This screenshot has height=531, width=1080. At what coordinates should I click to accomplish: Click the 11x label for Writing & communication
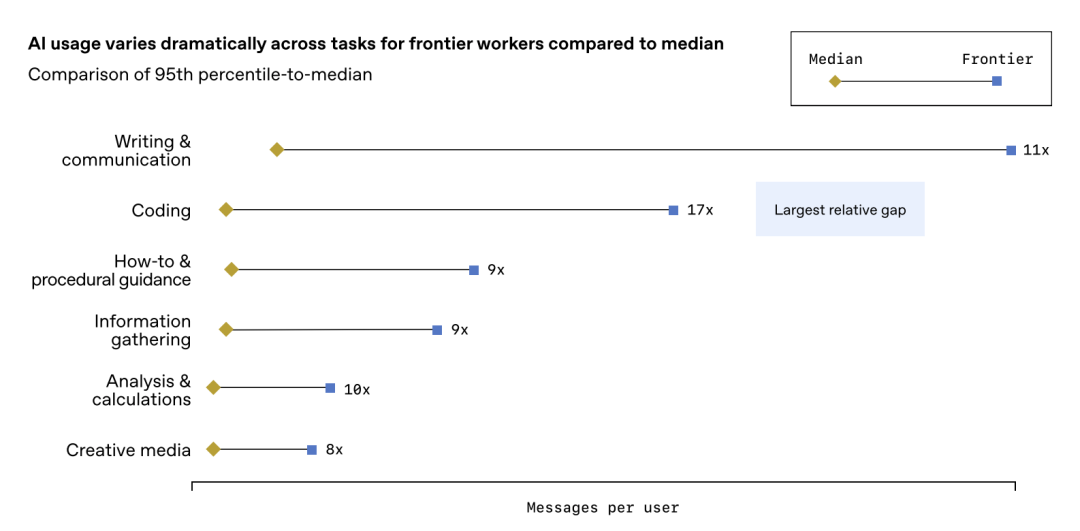click(x=1036, y=150)
